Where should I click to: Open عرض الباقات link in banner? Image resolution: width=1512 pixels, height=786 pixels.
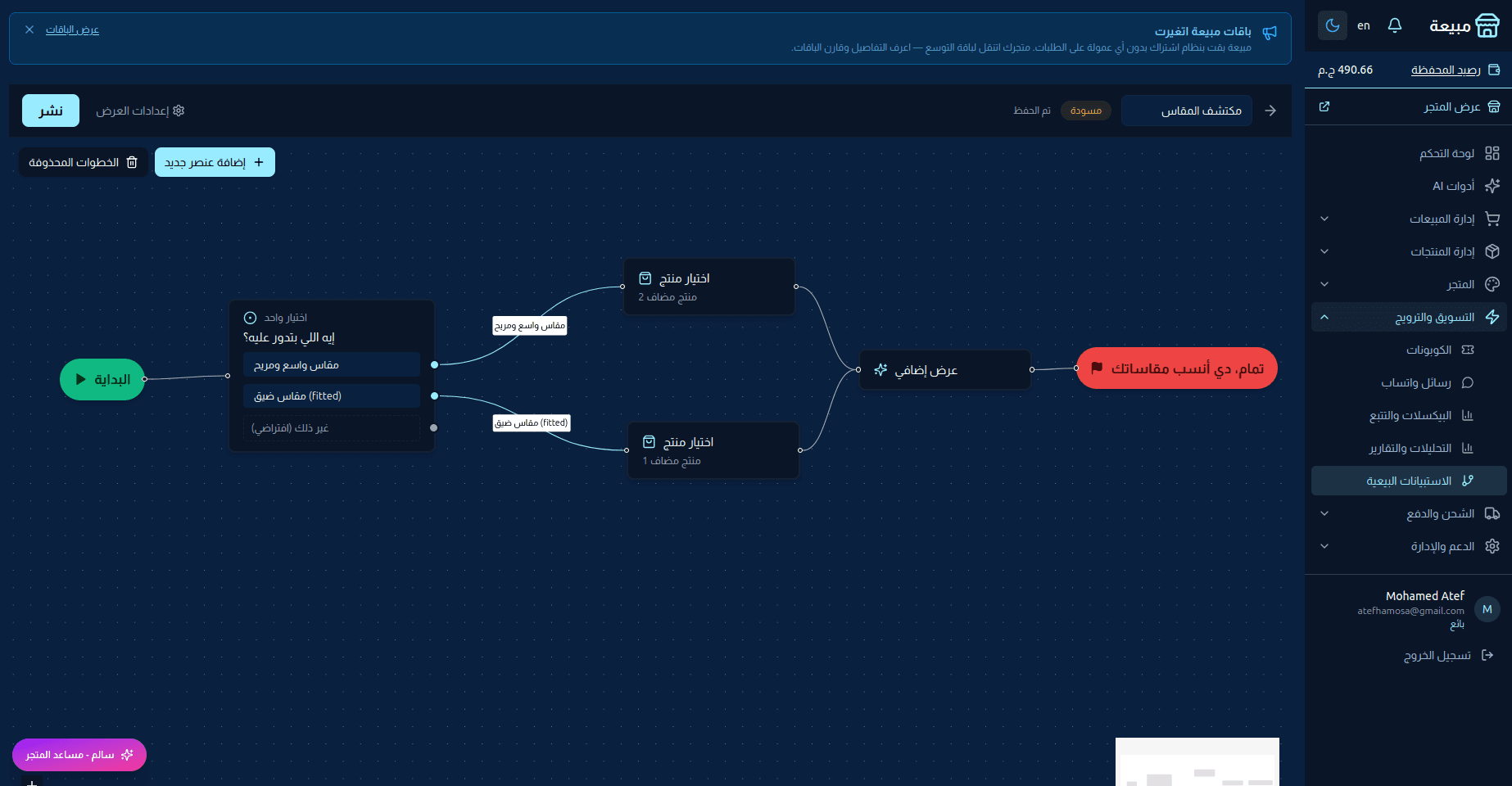tap(72, 29)
